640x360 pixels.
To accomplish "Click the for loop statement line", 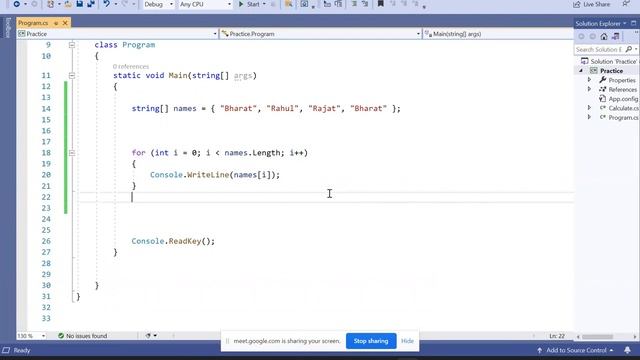I will 220,153.
